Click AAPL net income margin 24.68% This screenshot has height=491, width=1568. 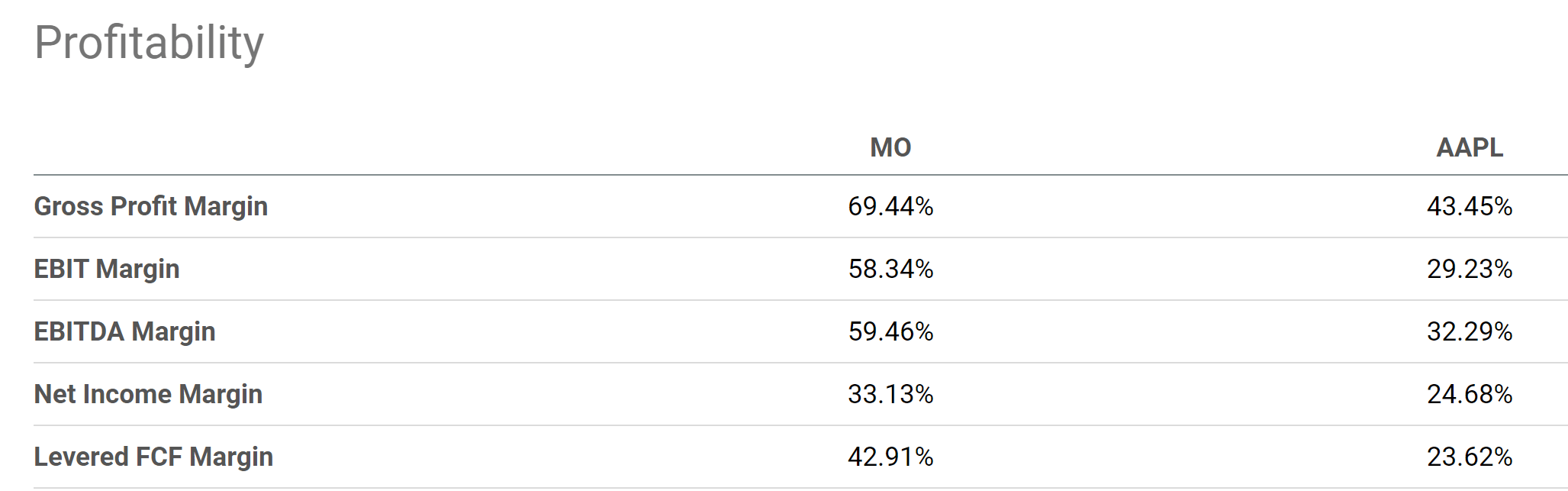point(1470,394)
